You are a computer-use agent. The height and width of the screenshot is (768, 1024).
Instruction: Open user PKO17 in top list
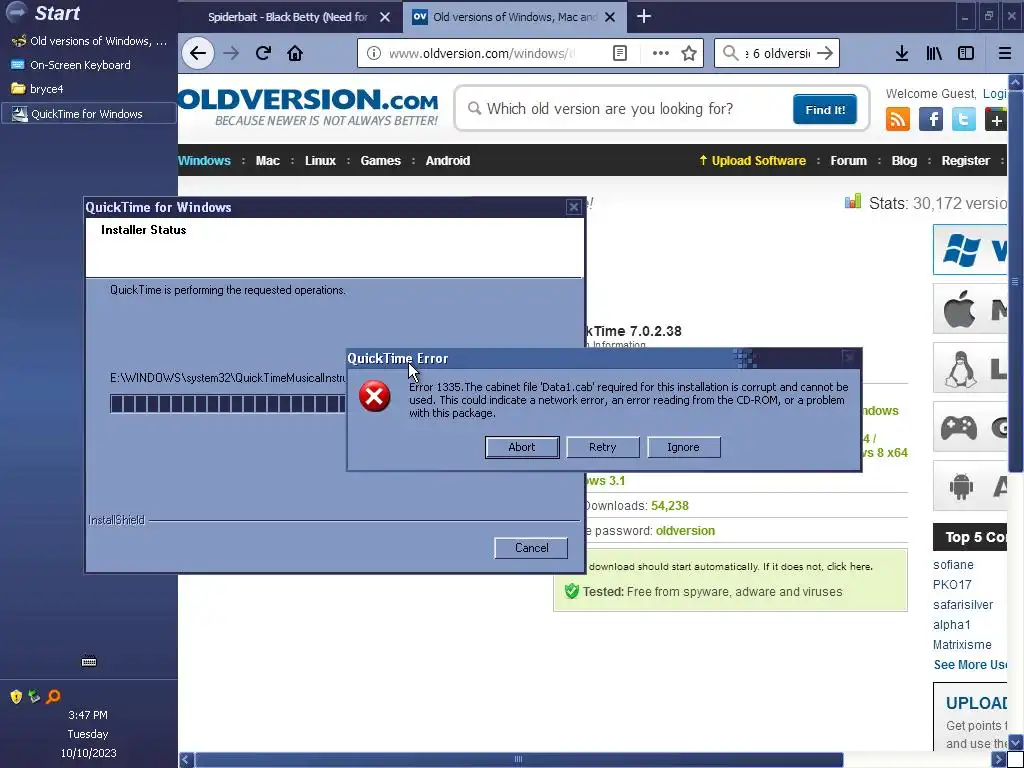[x=952, y=584]
